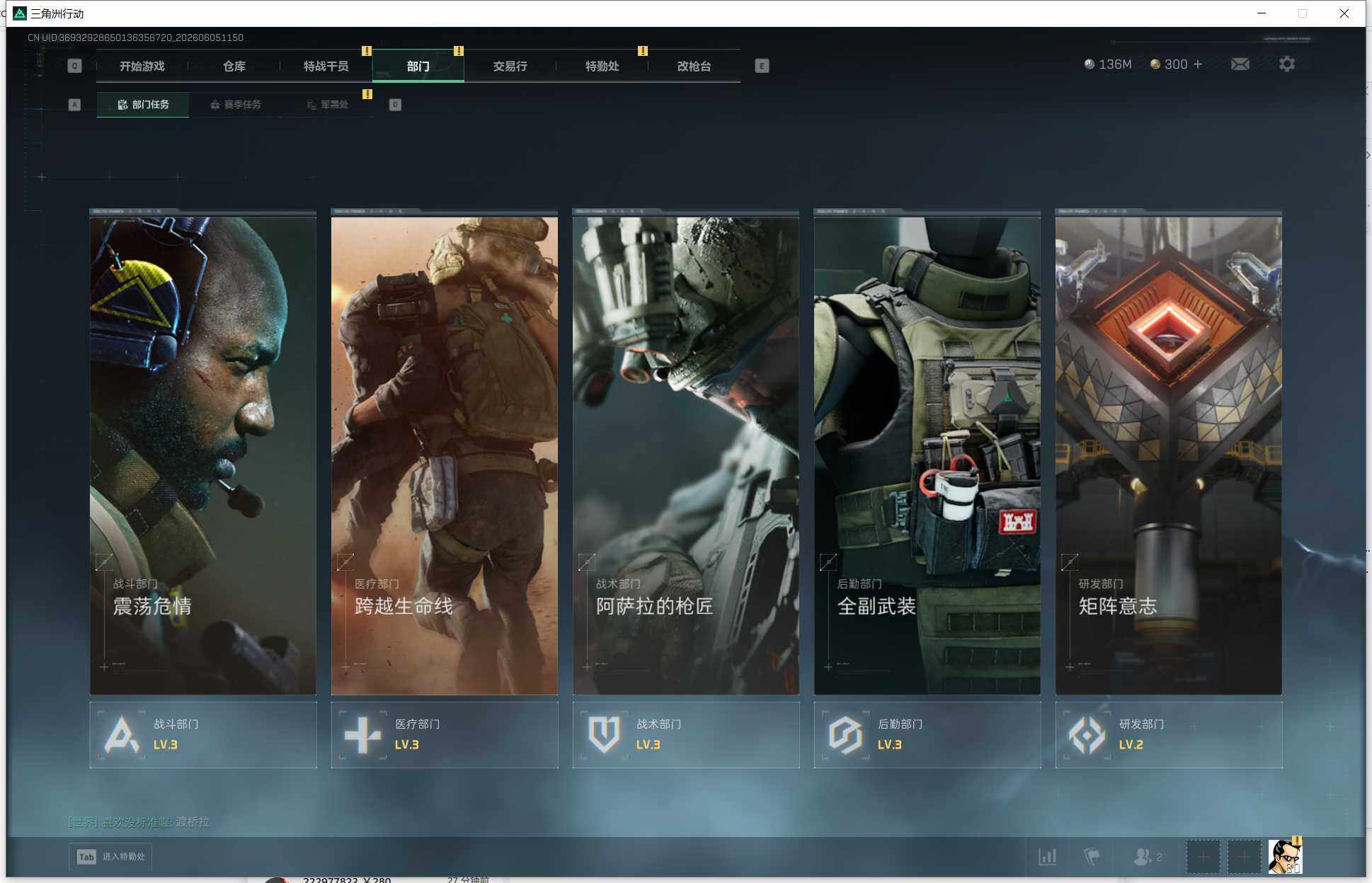The height and width of the screenshot is (883, 1372).
Task: Click the world chat message line
Action: pyautogui.click(x=139, y=822)
